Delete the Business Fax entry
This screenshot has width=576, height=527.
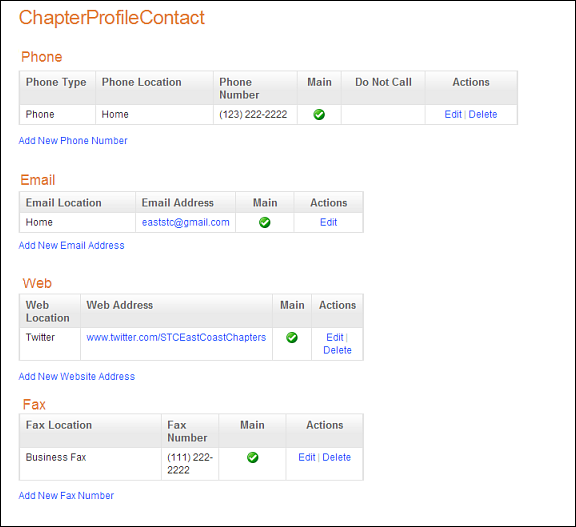click(336, 457)
